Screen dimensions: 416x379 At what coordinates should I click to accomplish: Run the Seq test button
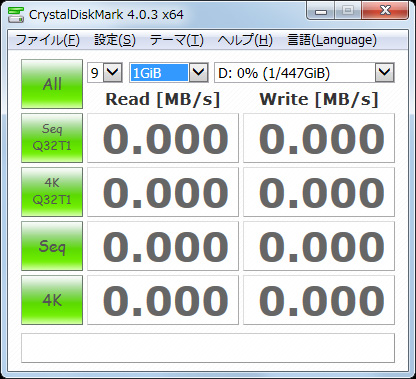[52, 246]
